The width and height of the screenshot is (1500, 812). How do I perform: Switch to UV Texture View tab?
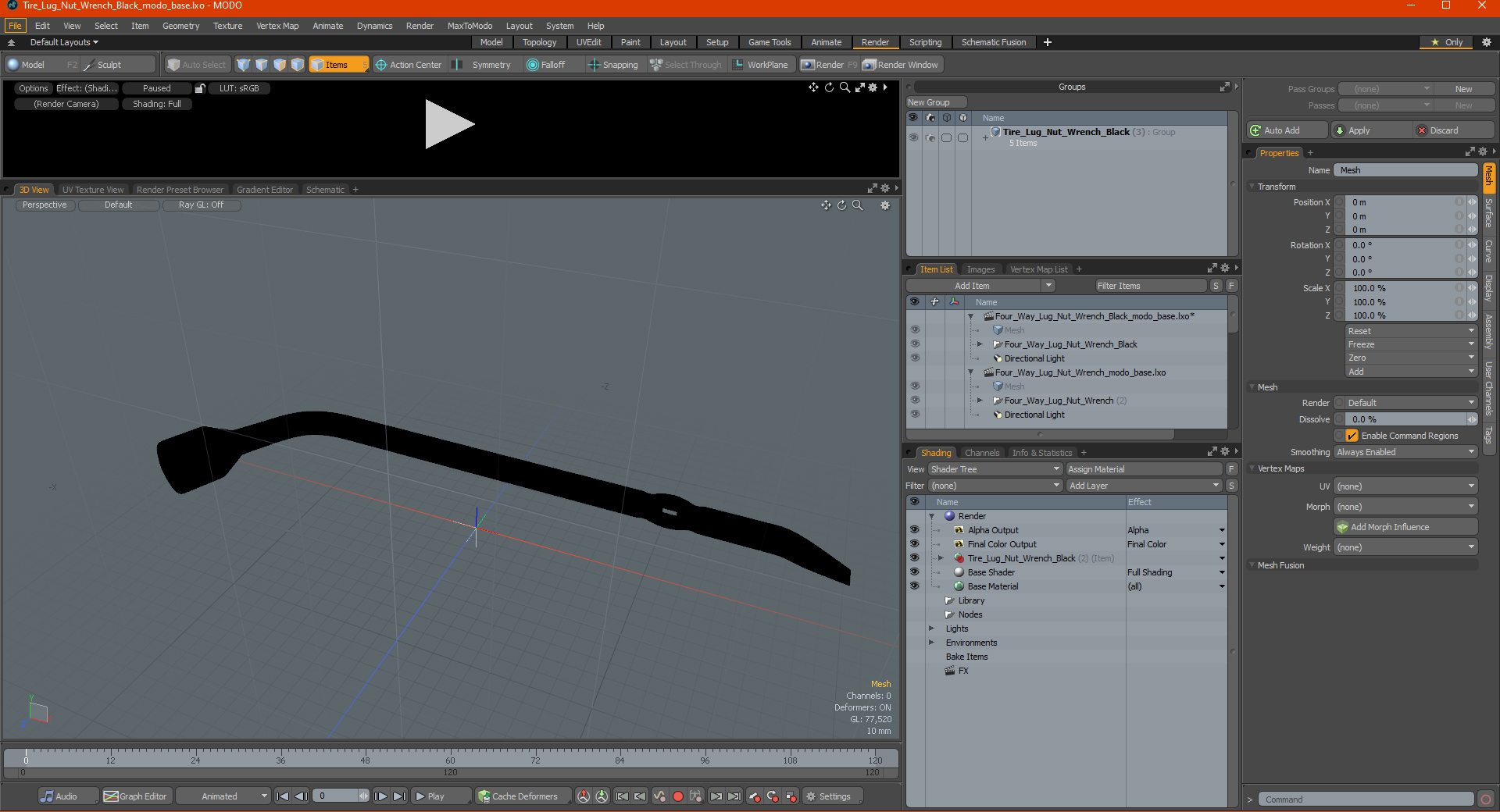pos(93,190)
